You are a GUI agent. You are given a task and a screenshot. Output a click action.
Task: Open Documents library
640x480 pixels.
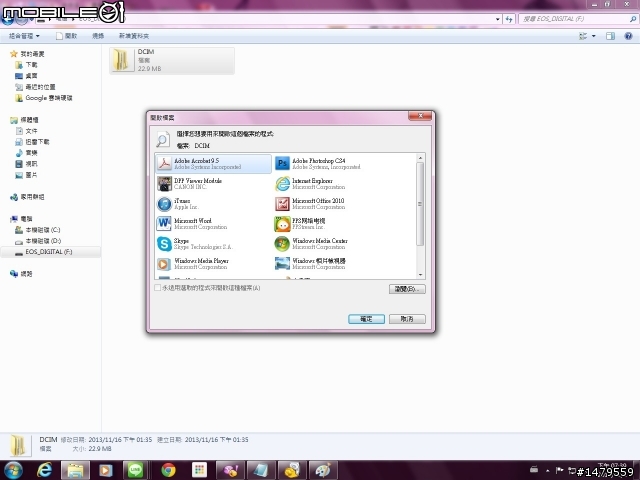click(27, 131)
